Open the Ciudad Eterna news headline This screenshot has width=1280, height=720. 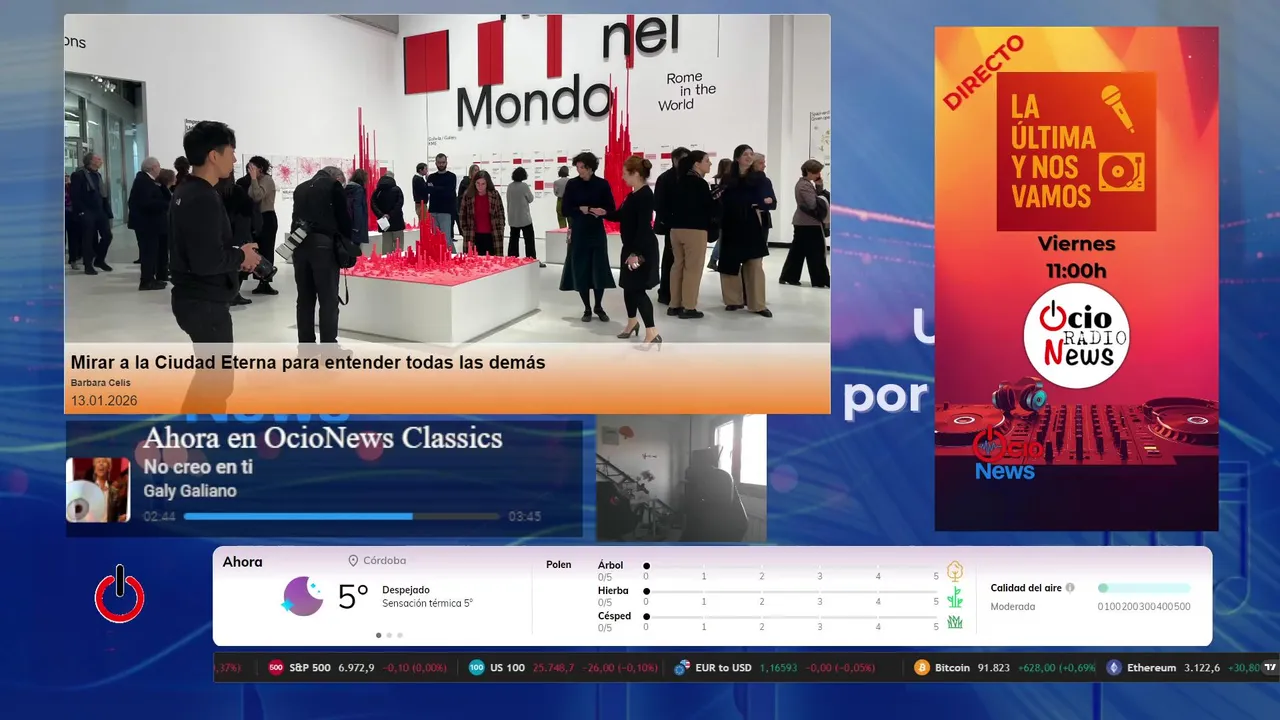coord(308,362)
